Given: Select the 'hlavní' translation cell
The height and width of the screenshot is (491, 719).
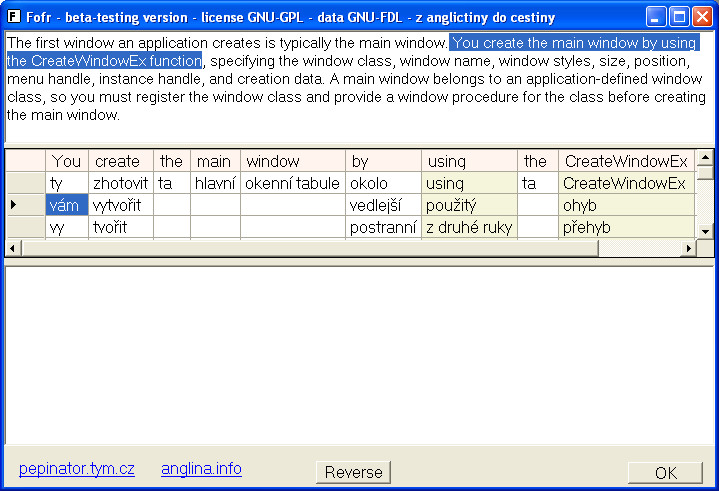Looking at the screenshot, I should point(216,183).
